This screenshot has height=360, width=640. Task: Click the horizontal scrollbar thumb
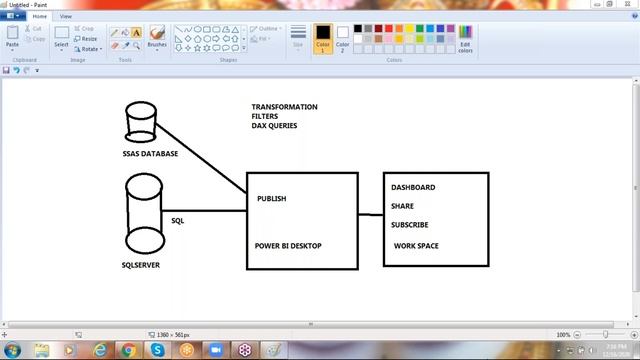311,324
